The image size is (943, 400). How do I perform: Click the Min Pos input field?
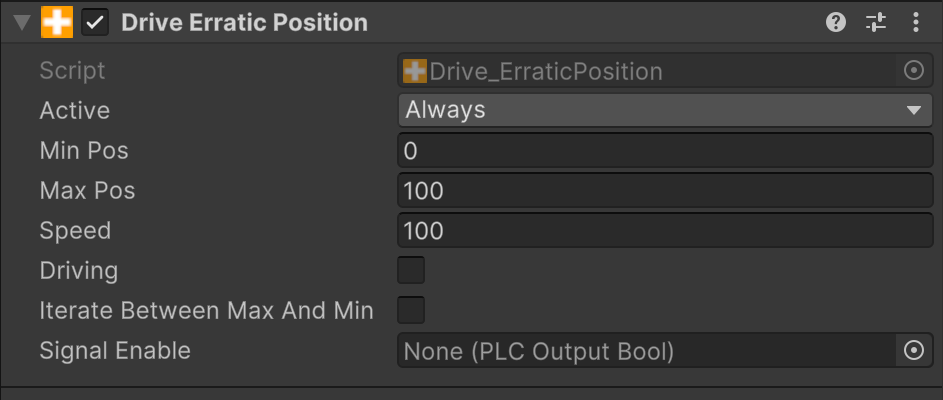point(665,151)
